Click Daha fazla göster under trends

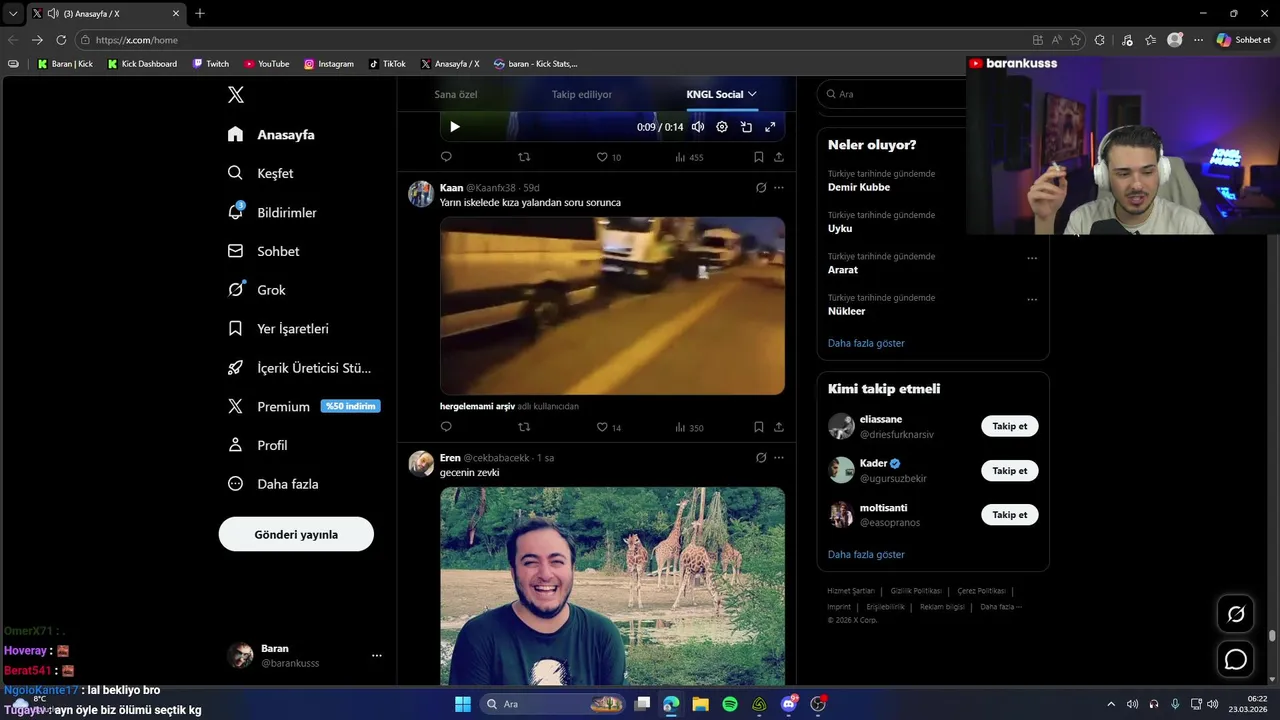(866, 343)
